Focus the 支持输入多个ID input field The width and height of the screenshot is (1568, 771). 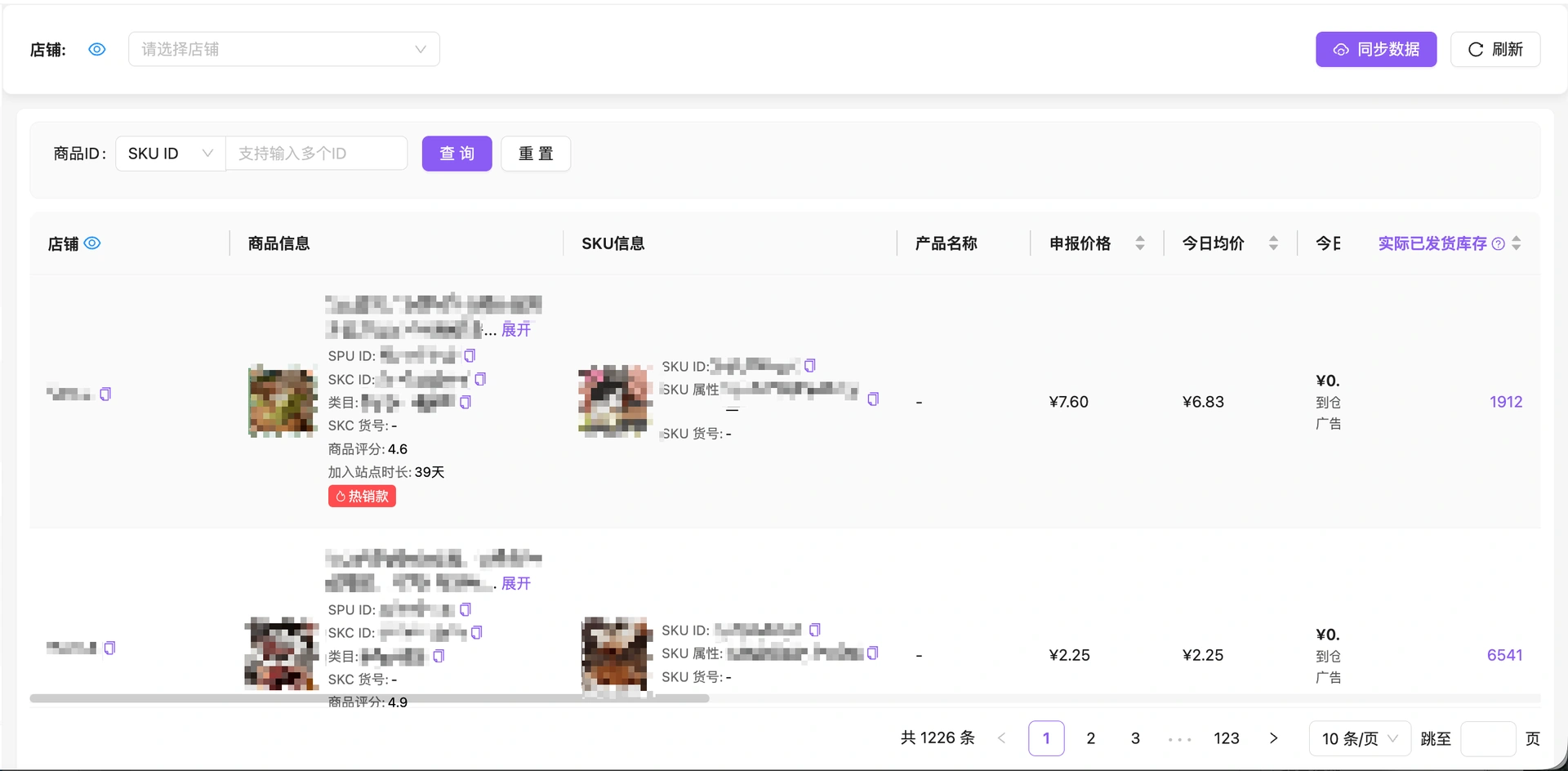317,154
